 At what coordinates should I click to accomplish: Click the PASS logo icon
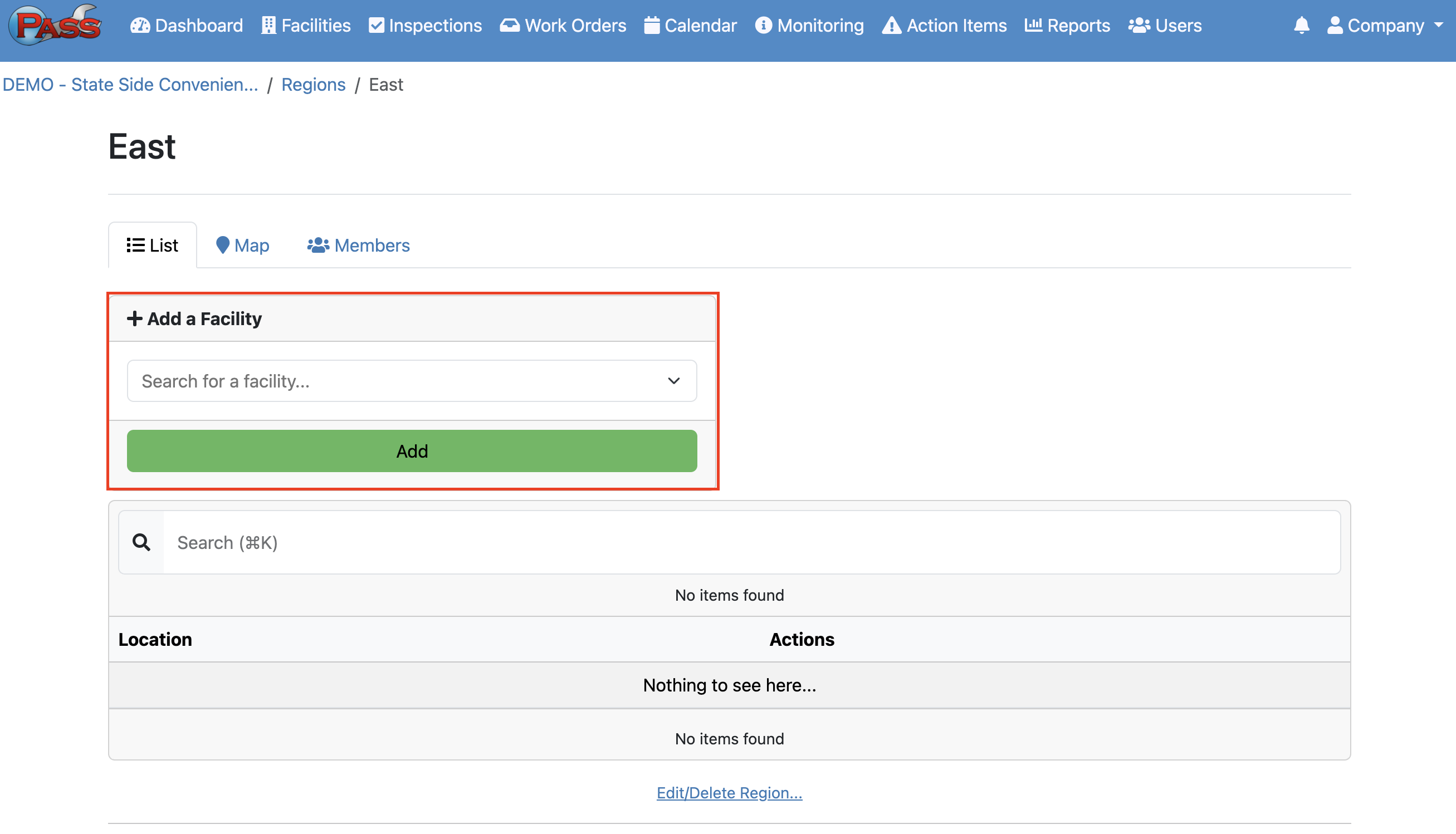57,24
